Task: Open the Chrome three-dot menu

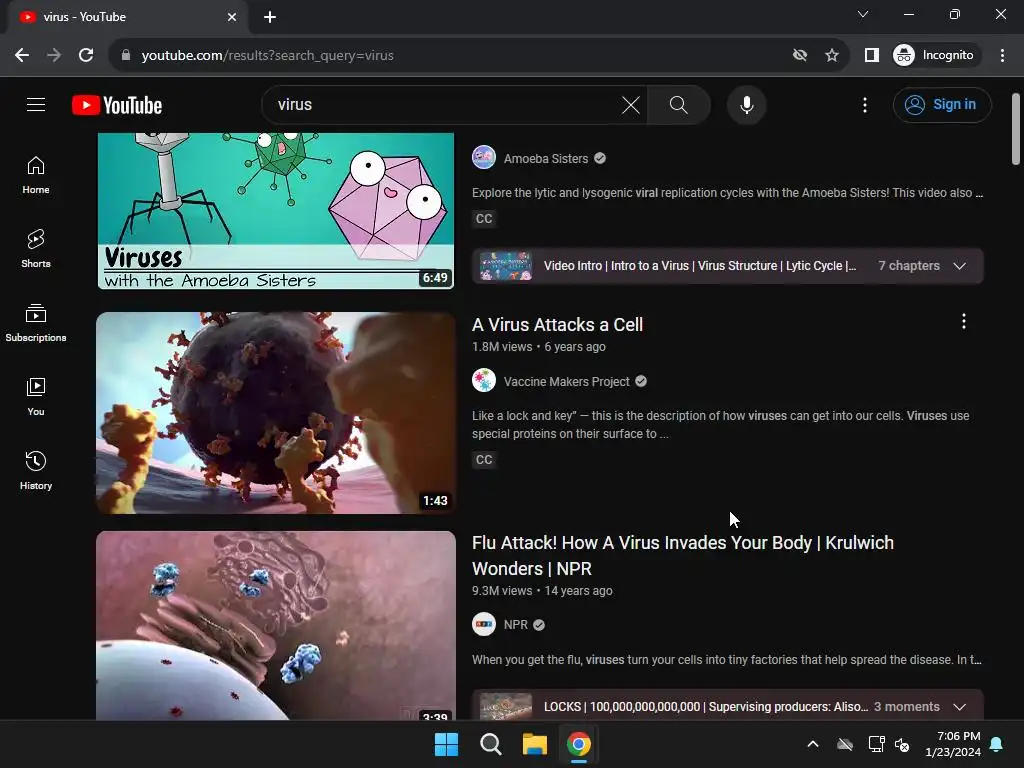Action: point(1002,56)
